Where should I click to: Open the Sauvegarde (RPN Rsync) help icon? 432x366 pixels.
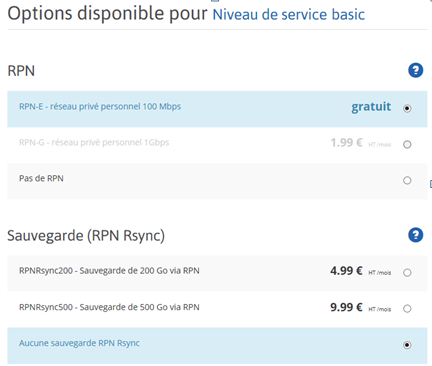click(415, 235)
